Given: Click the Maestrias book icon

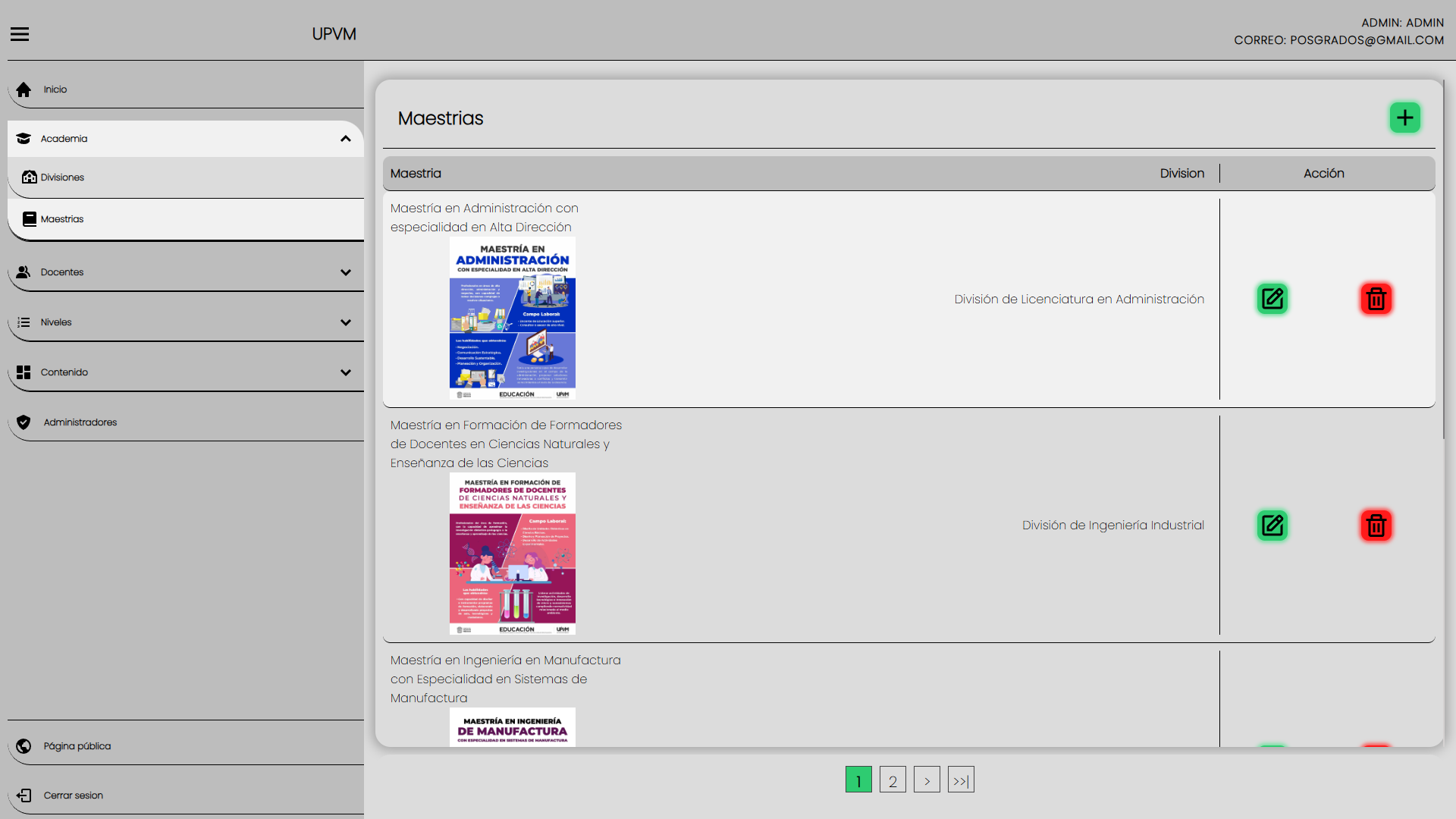Looking at the screenshot, I should [30, 219].
